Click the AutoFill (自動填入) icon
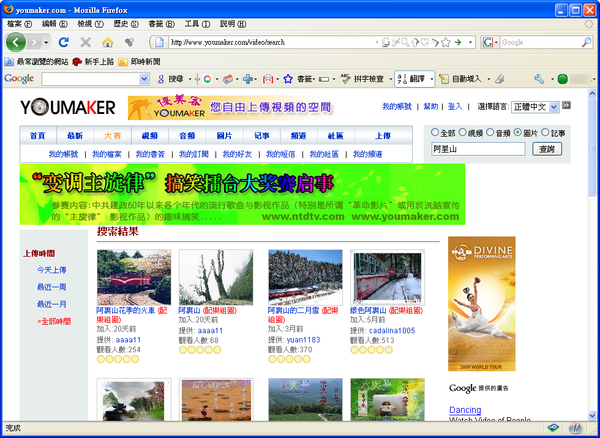 [443, 79]
